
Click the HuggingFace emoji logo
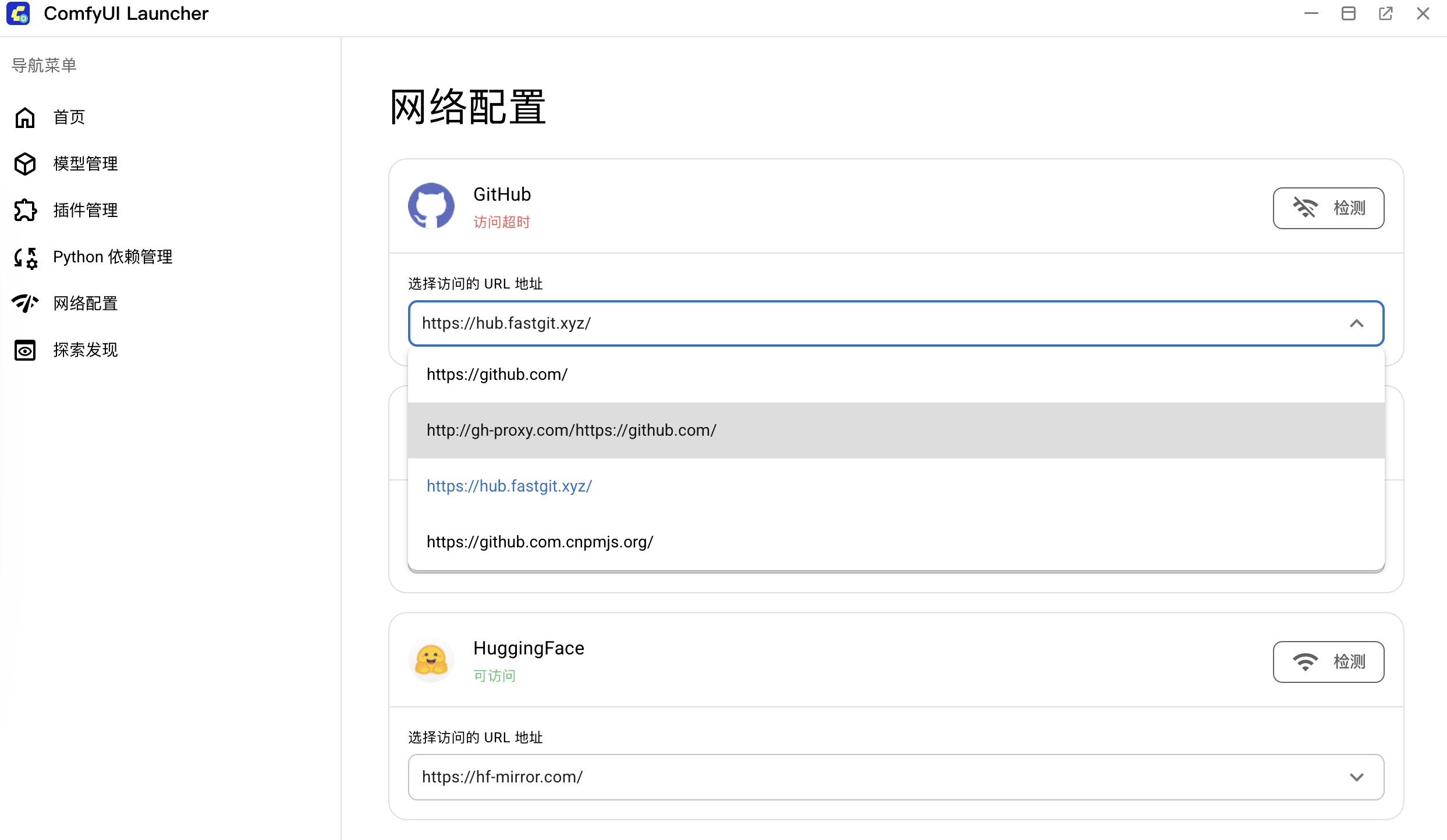point(431,660)
